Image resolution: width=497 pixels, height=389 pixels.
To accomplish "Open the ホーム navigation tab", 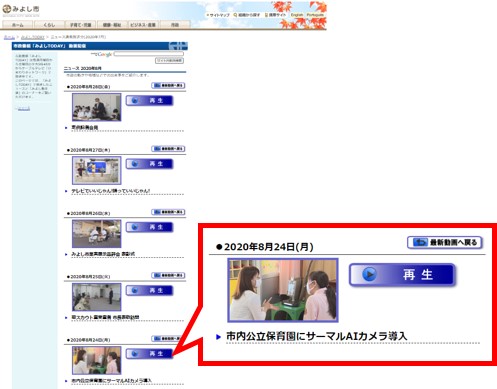I will [x=18, y=25].
